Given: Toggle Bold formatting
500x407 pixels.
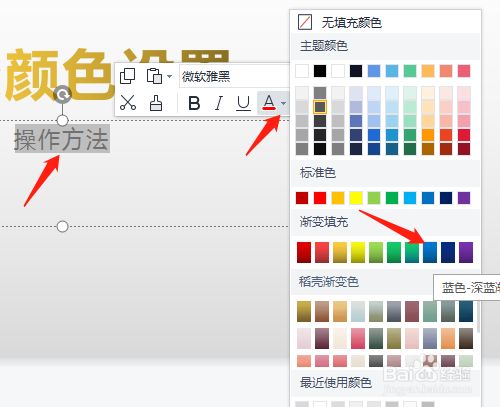Looking at the screenshot, I should pos(194,103).
